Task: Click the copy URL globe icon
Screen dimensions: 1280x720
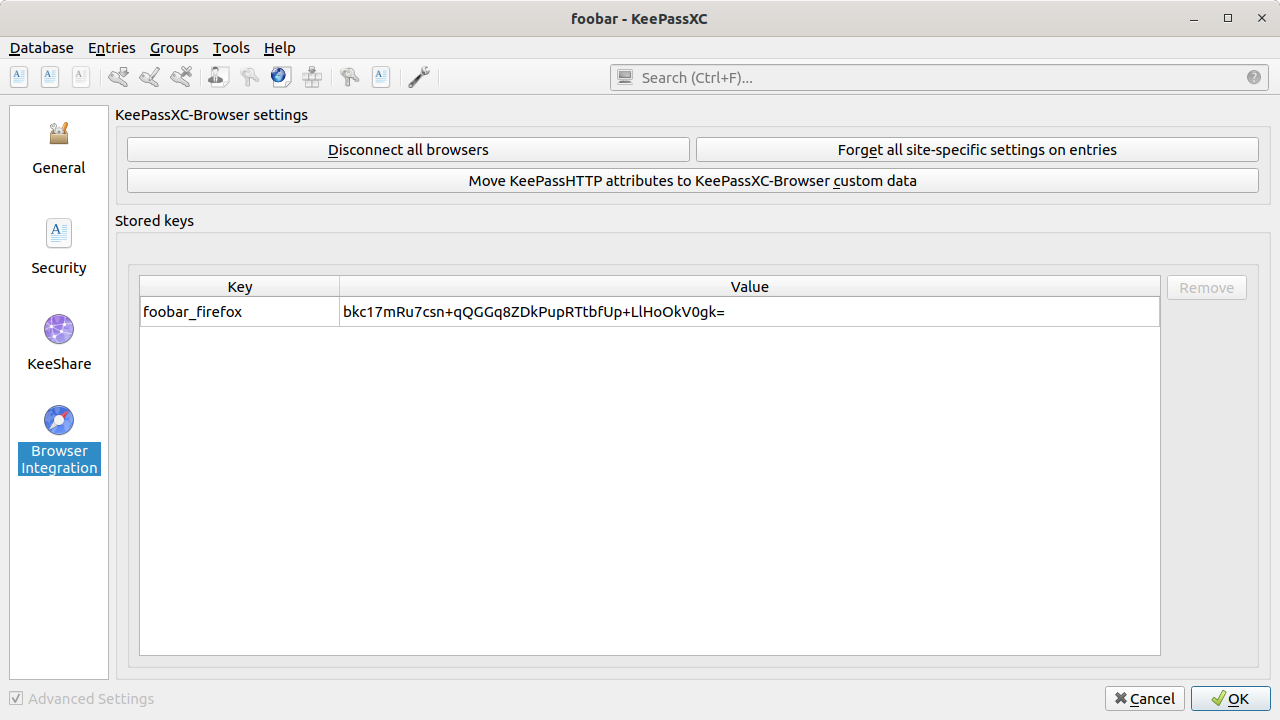Action: (281, 77)
